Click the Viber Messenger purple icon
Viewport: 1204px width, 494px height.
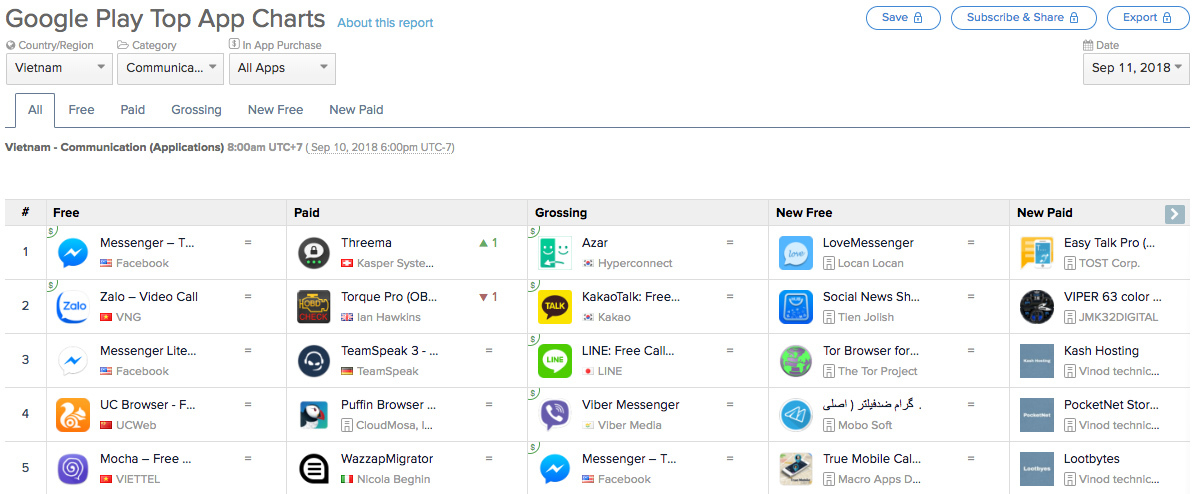click(555, 415)
